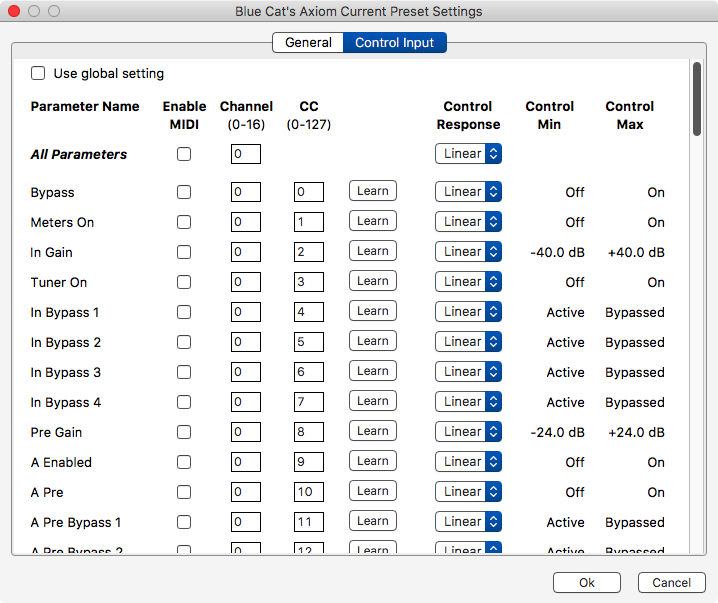Click the In Gain '-40.0 dB' minimum value
718x603 pixels.
[x=557, y=252]
